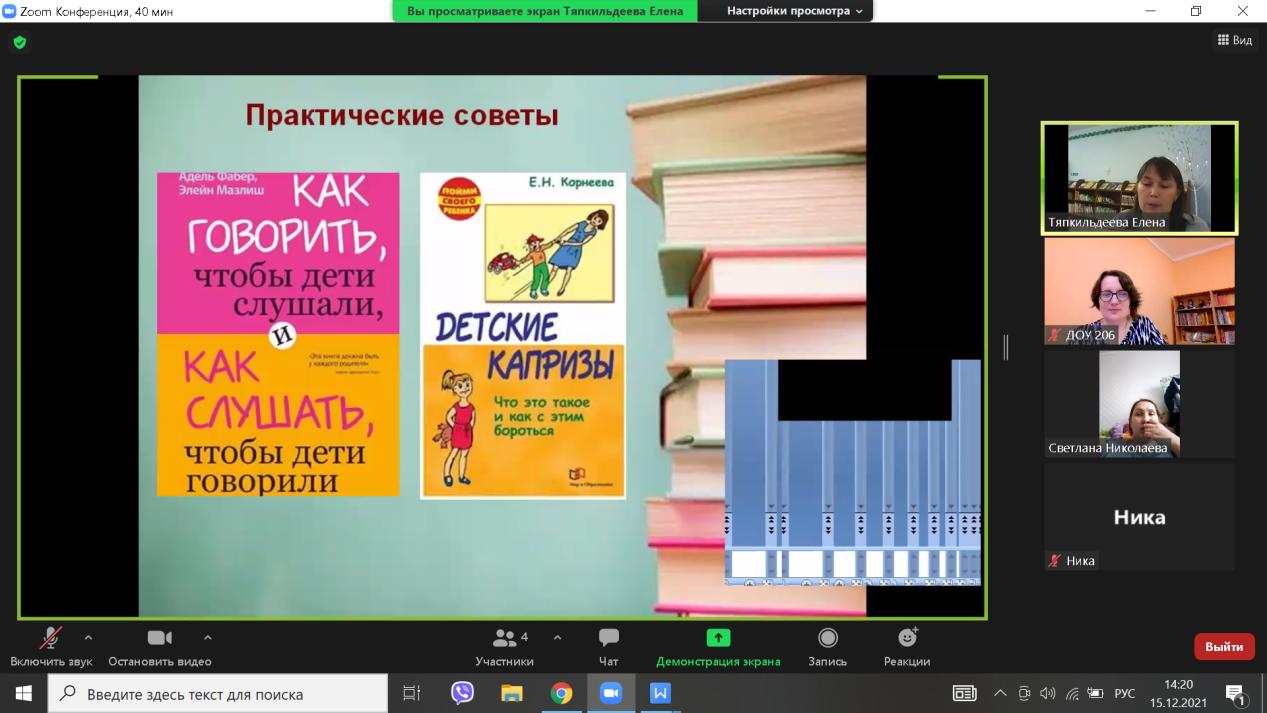Click the Zoom logo in the title bar

point(10,11)
